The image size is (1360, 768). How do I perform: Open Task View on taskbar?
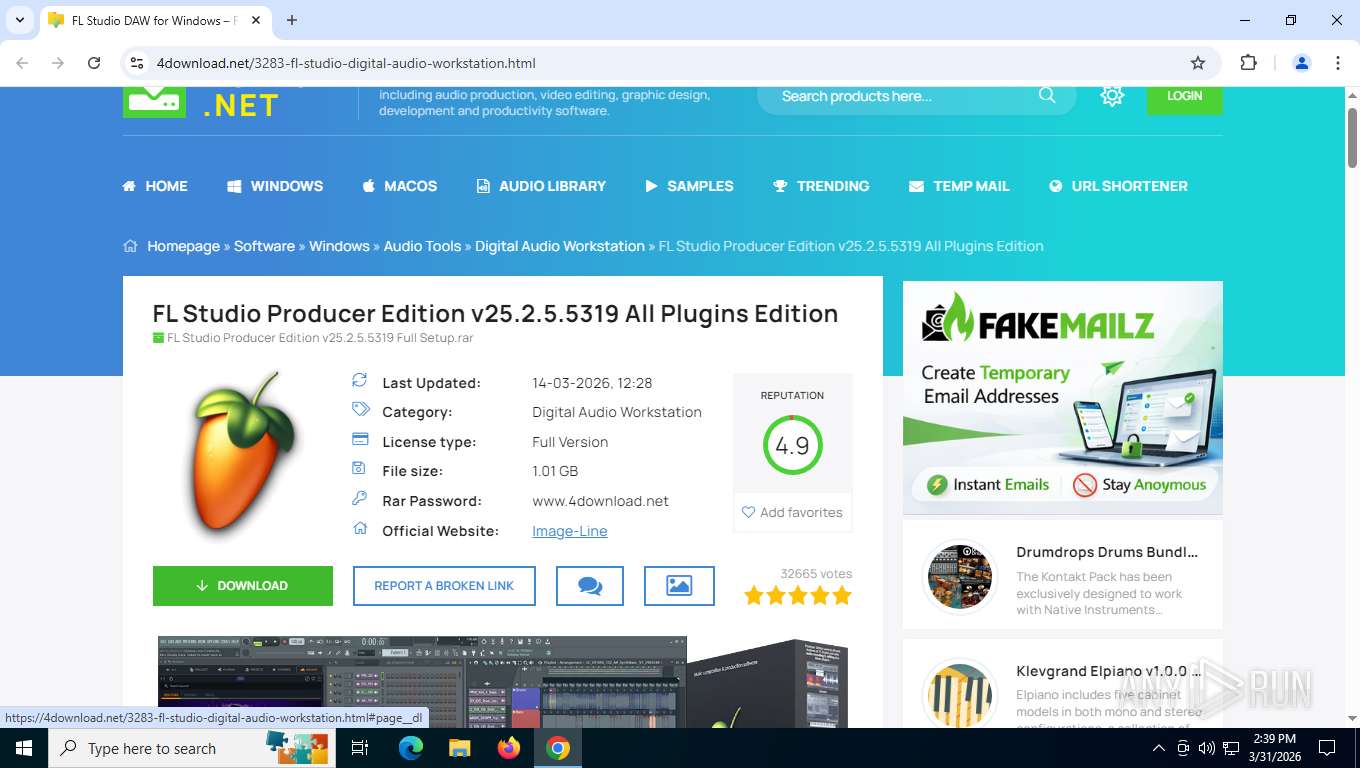point(360,748)
